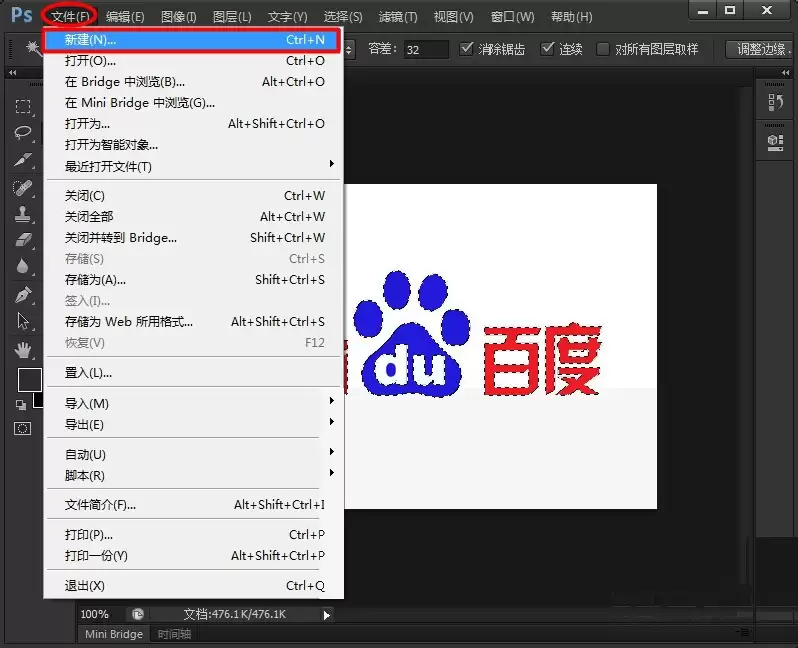Toggle contiguous 连续 checkbox
The width and height of the screenshot is (798, 648).
tap(548, 49)
